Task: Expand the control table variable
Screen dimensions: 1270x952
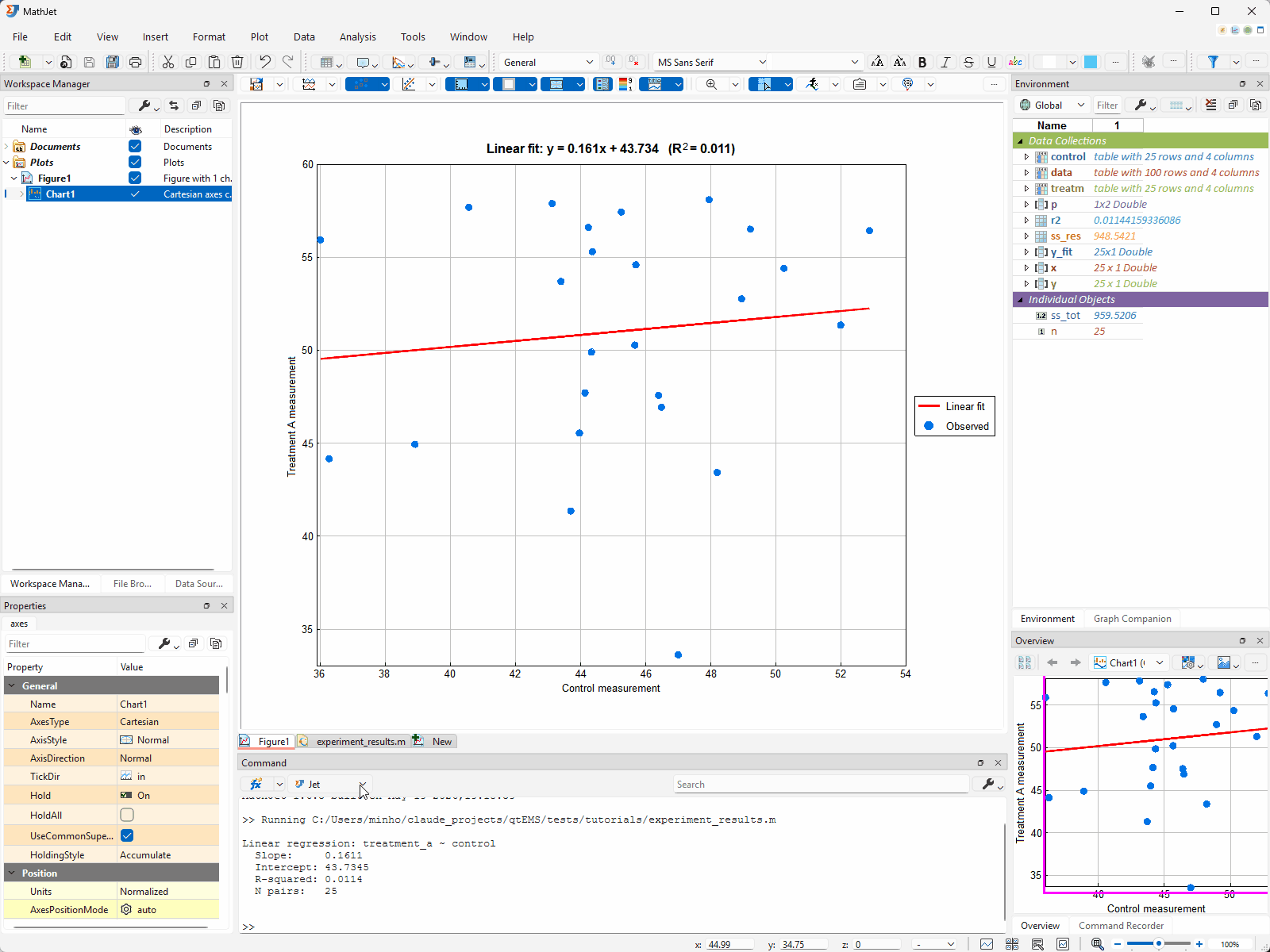Action: (1026, 156)
